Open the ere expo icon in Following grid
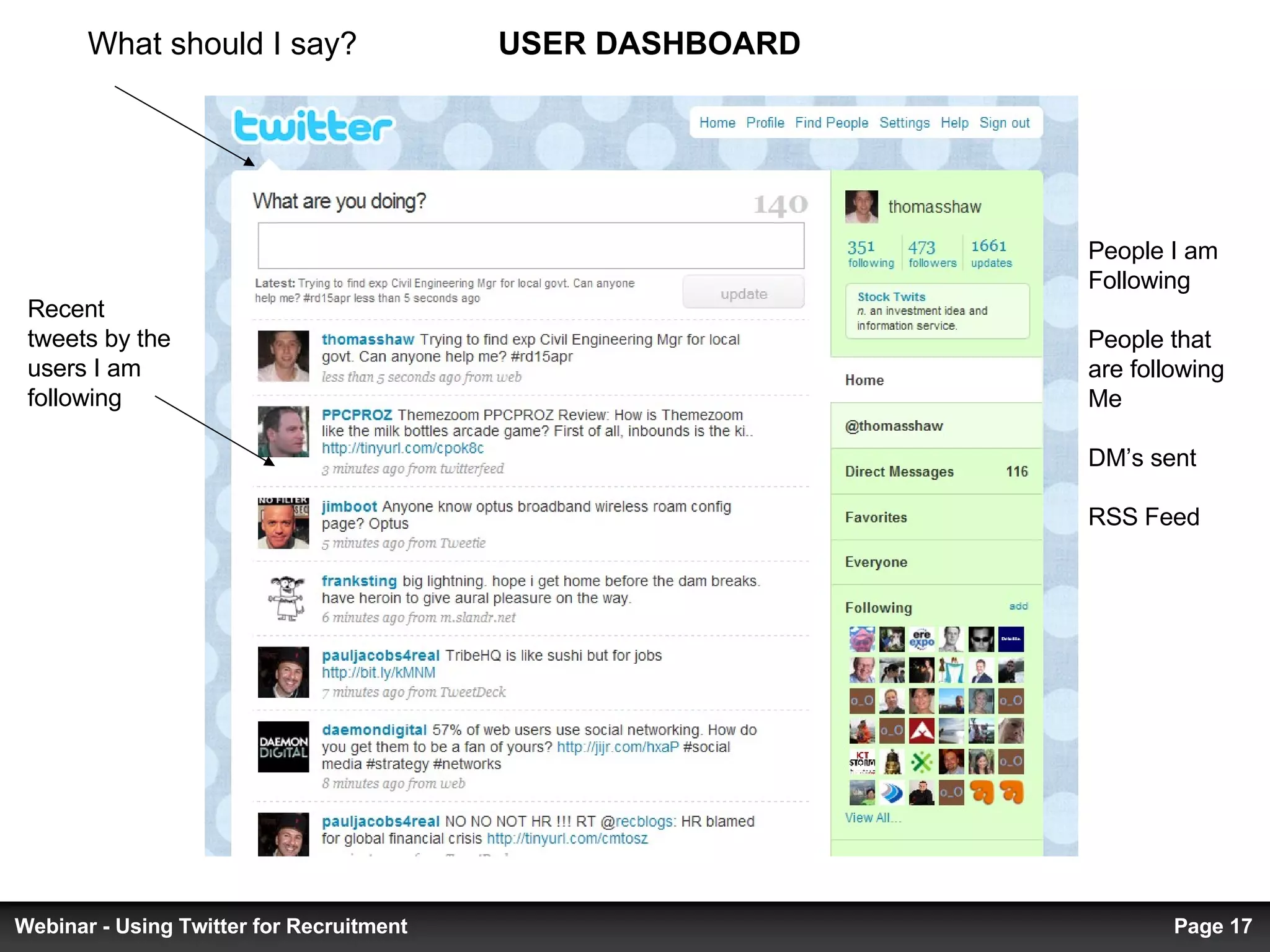1270x952 pixels. click(921, 639)
